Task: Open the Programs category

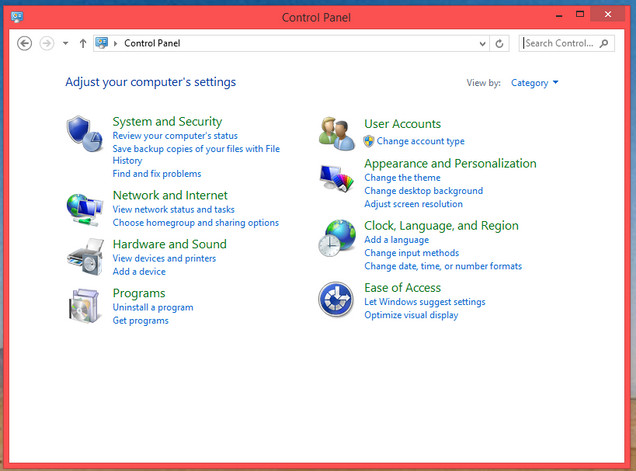Action: coord(139,293)
